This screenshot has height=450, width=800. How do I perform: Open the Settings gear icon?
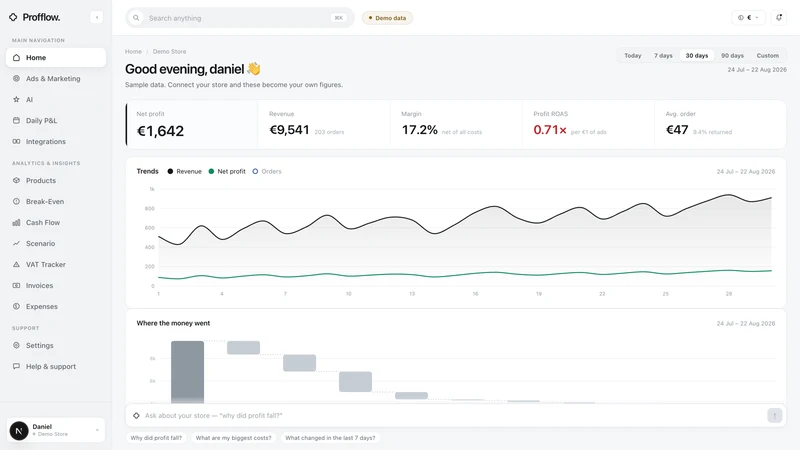tap(16, 345)
